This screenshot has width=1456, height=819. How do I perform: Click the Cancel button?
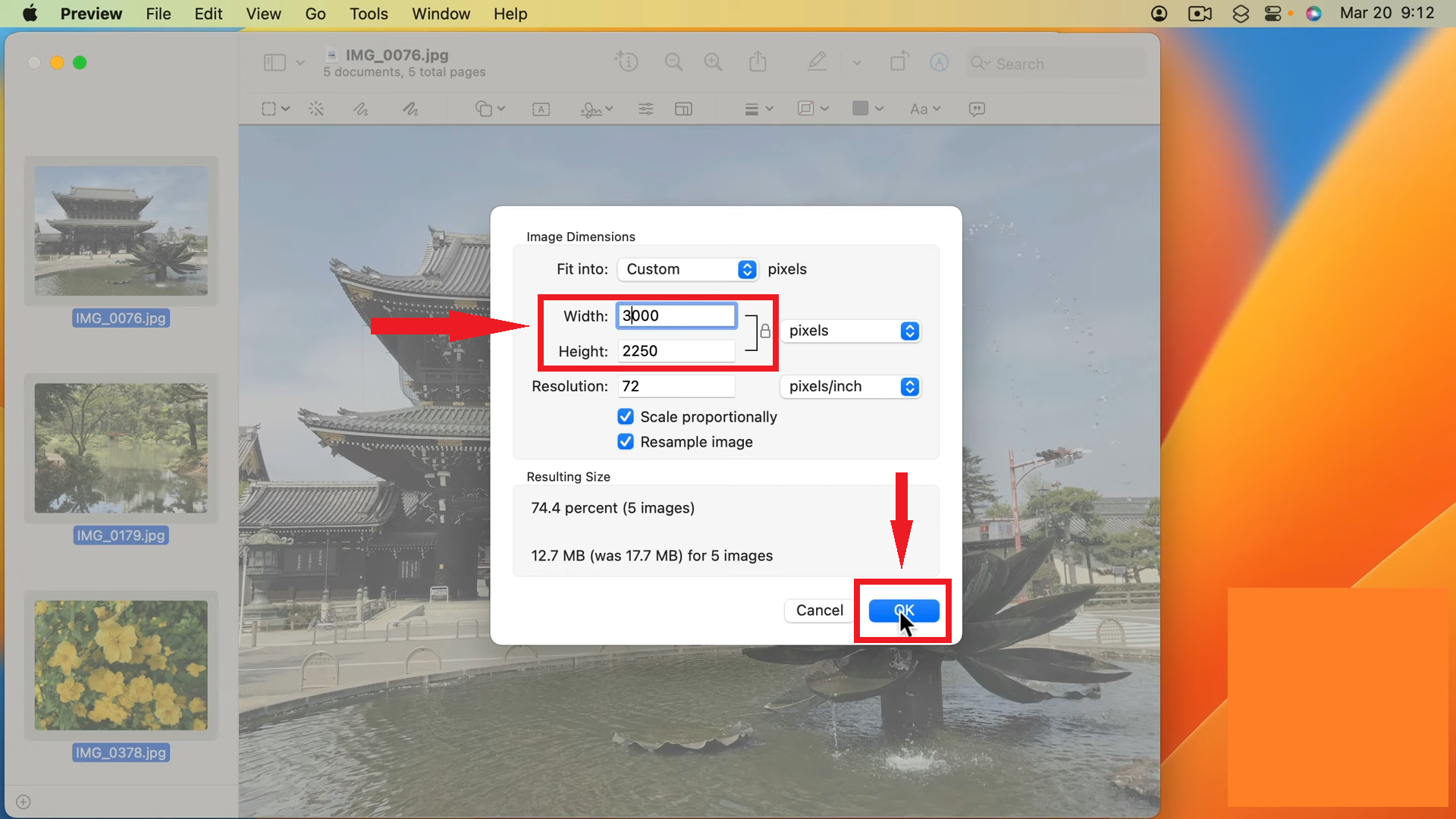pos(819,610)
